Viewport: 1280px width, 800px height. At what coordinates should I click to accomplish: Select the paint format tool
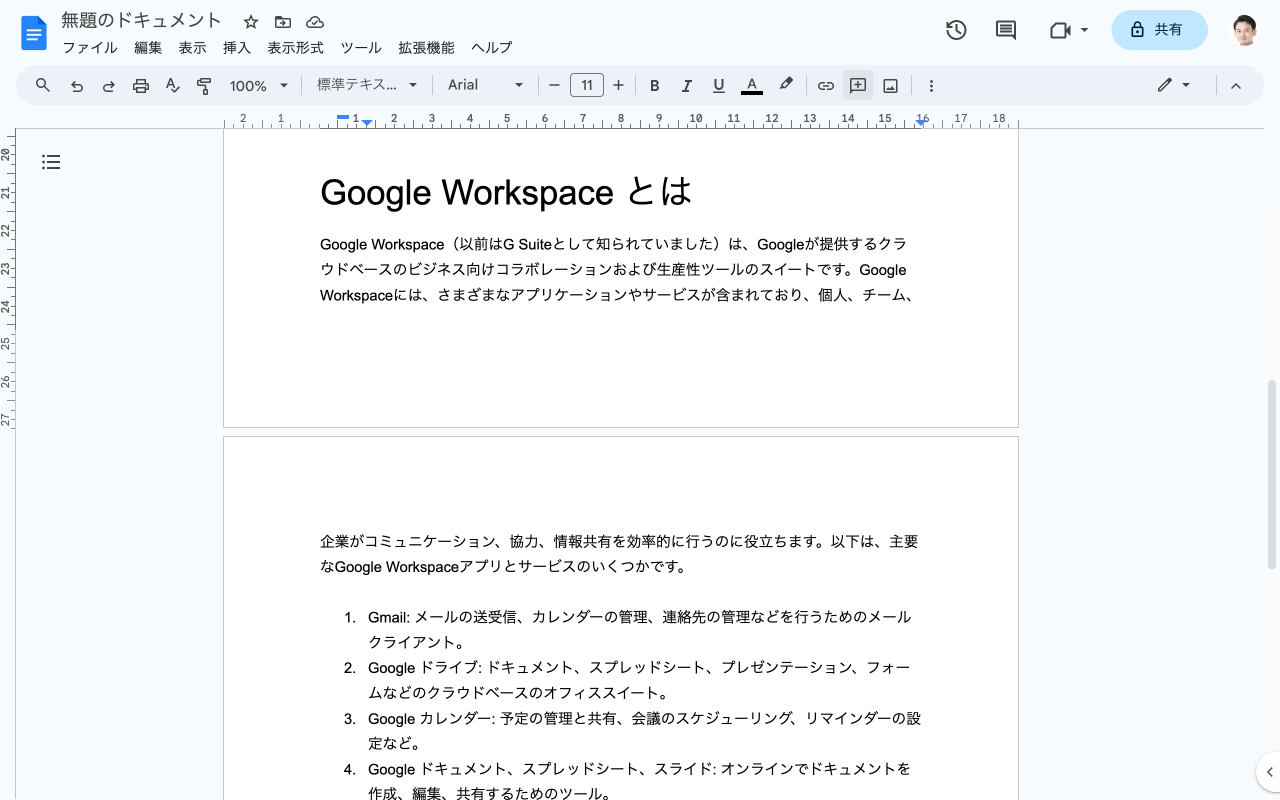[204, 86]
